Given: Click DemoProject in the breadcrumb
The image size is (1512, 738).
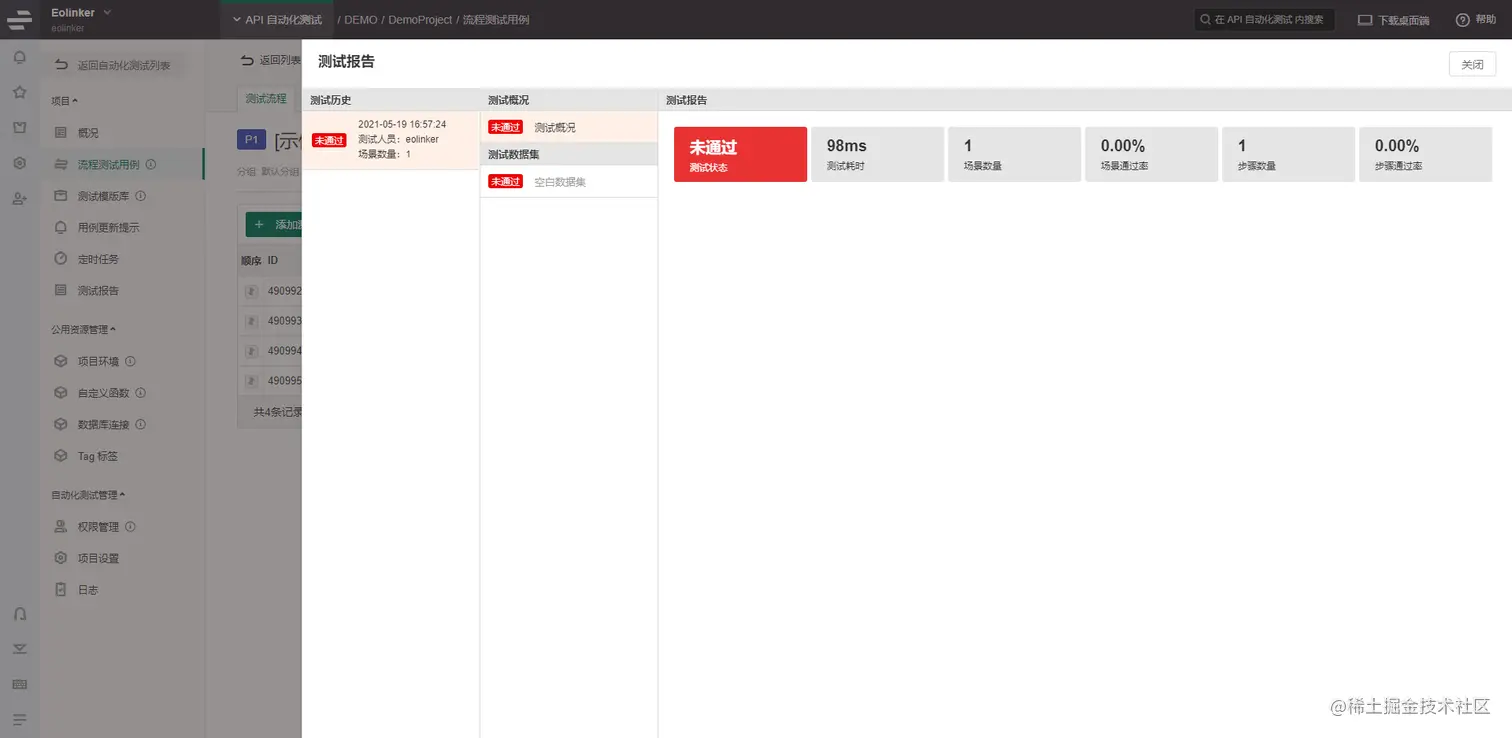Looking at the screenshot, I should pyautogui.click(x=420, y=20).
